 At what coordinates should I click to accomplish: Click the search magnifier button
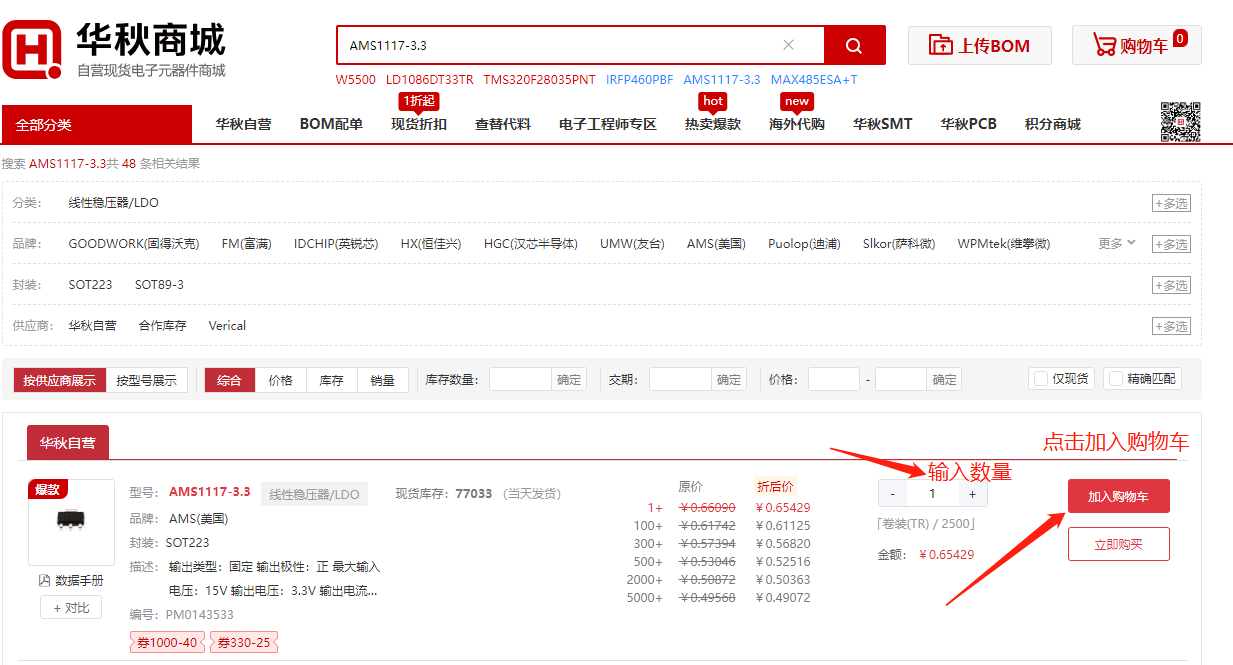coord(854,46)
